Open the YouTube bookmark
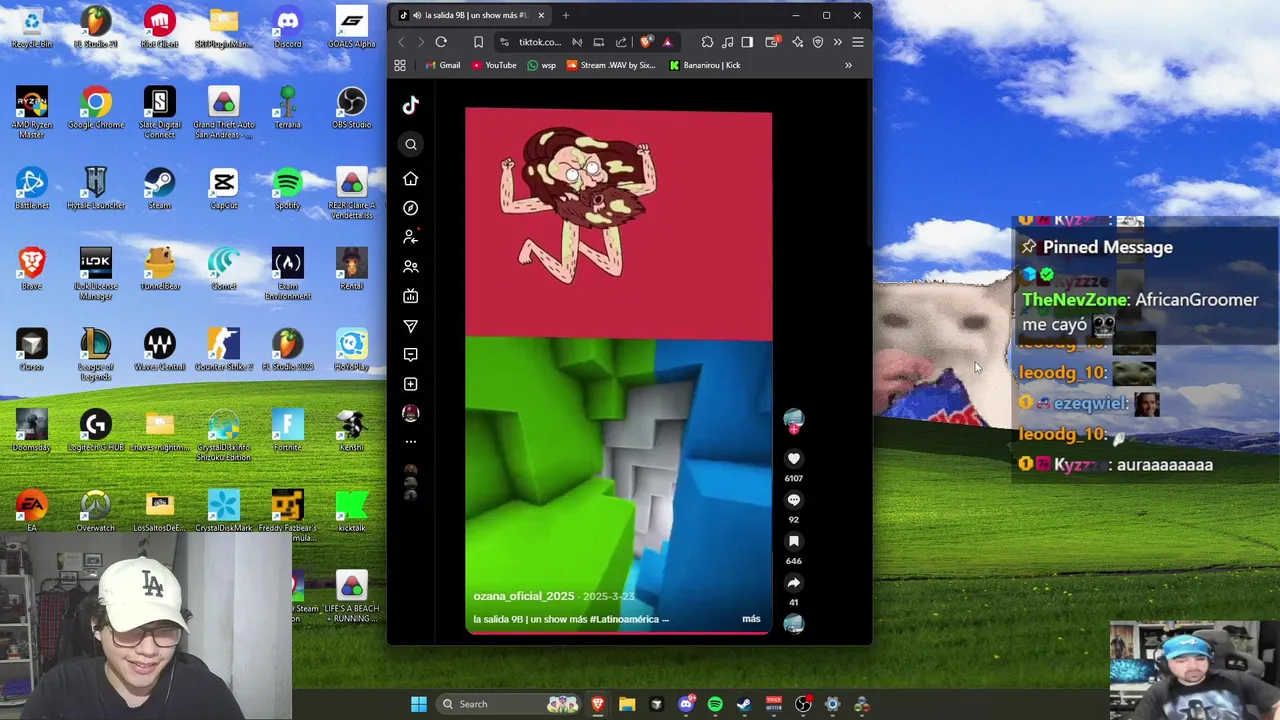The height and width of the screenshot is (720, 1280). click(x=494, y=65)
